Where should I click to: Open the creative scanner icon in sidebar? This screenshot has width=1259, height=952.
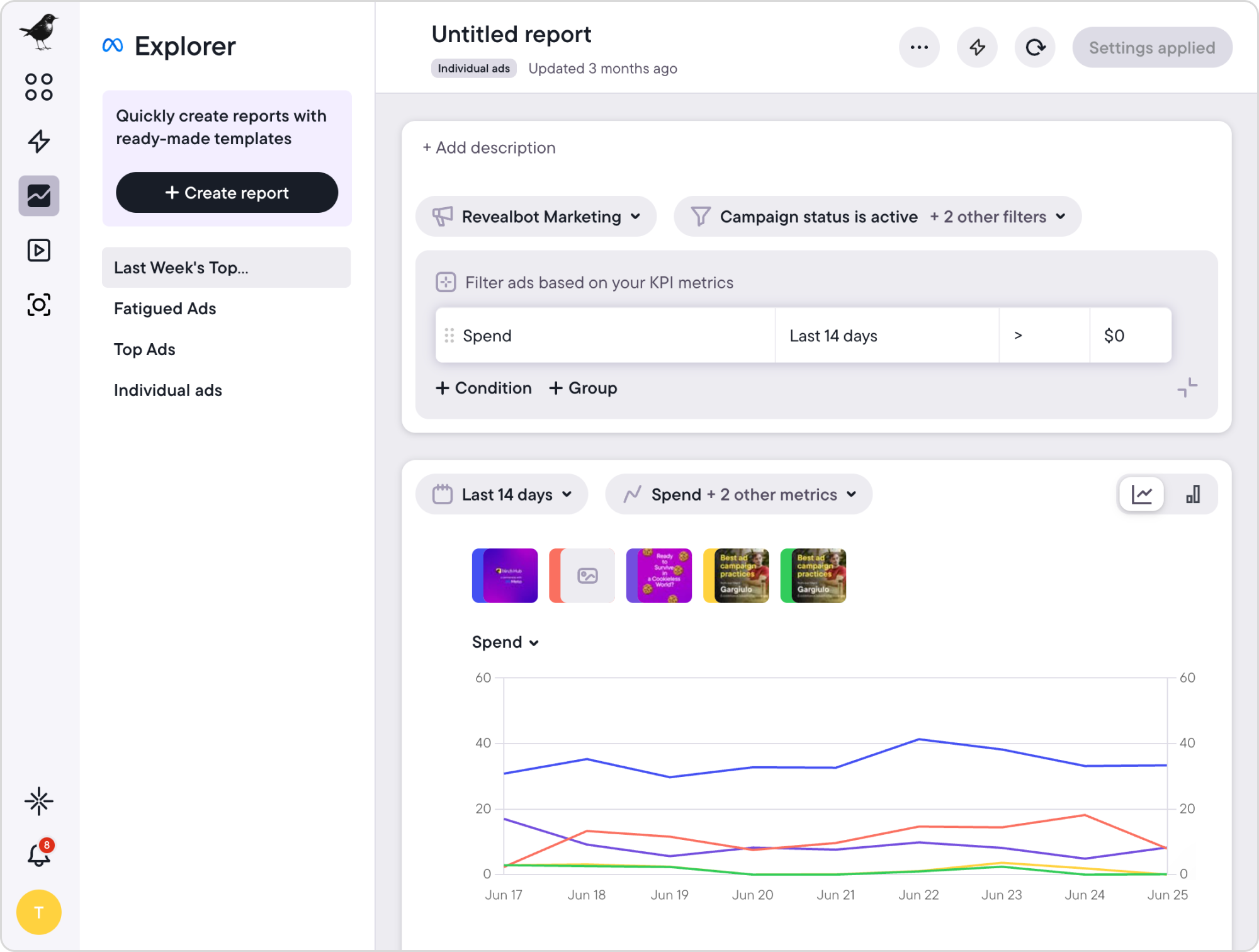[38, 305]
